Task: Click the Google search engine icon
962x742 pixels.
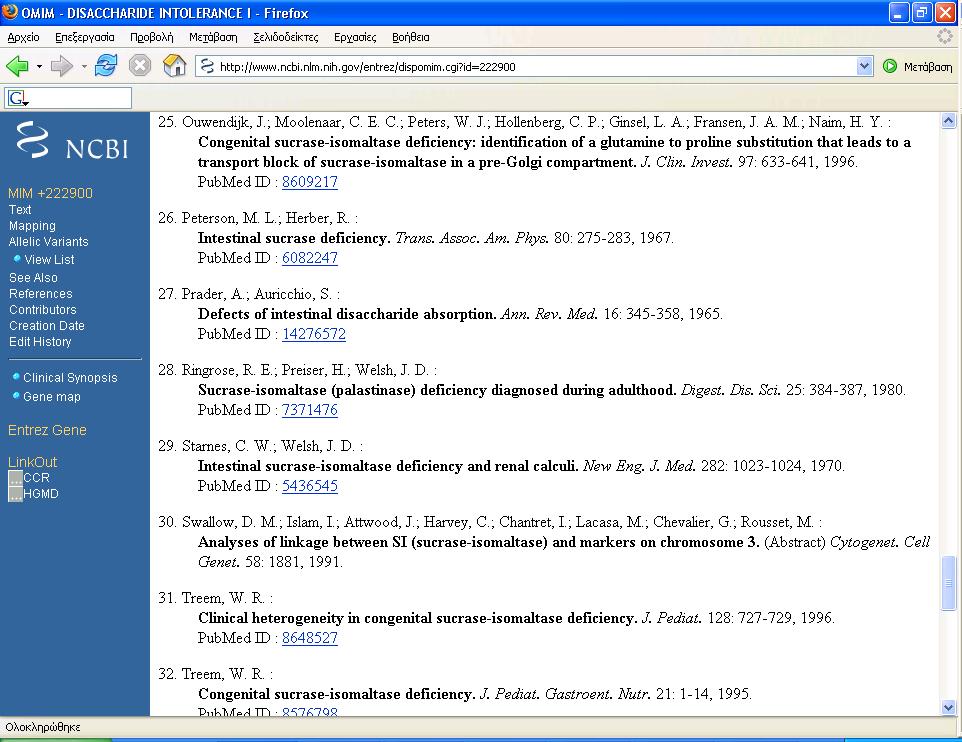Action: (18, 98)
